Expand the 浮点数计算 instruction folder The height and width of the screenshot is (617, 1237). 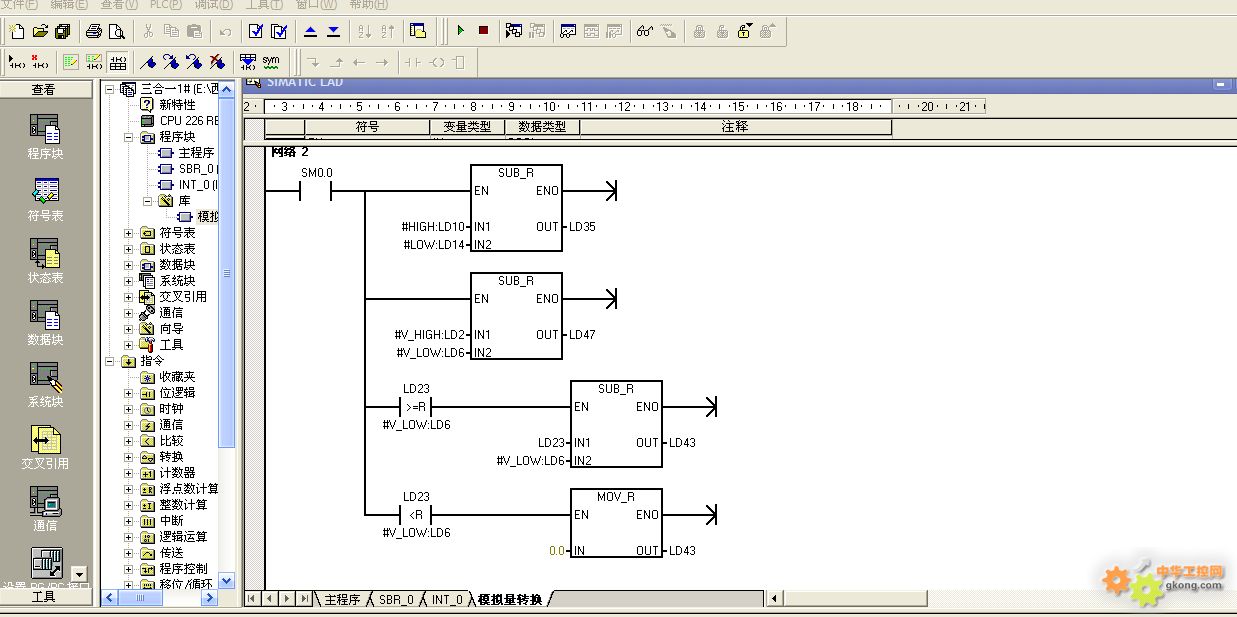click(128, 489)
